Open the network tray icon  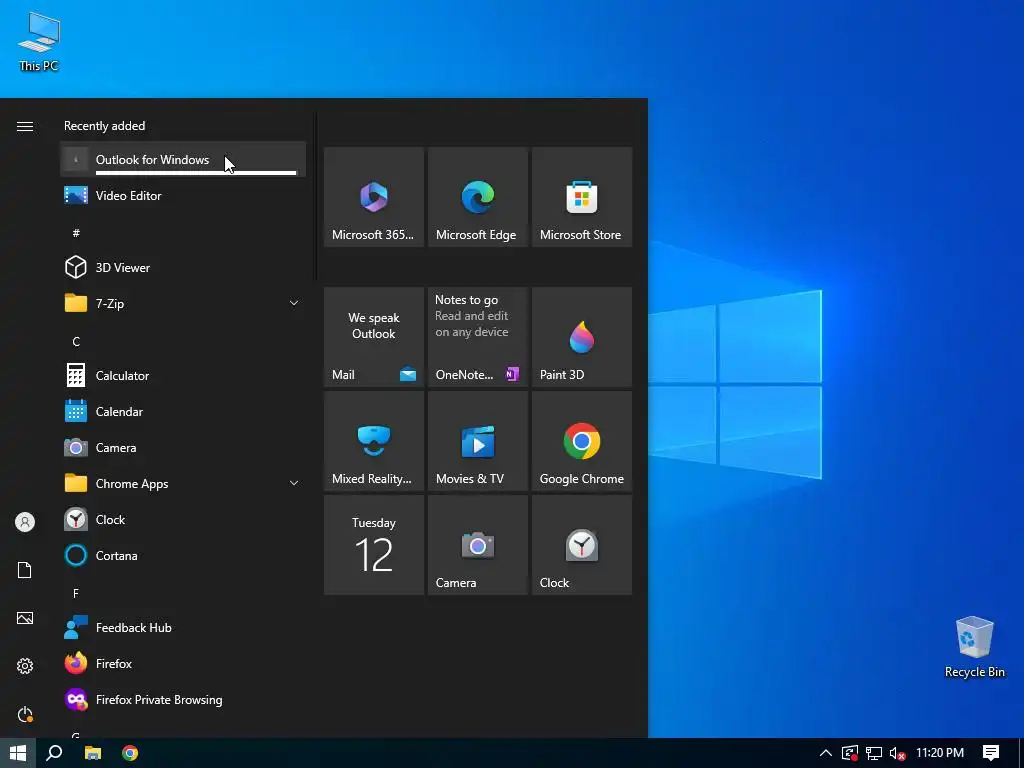pos(874,753)
